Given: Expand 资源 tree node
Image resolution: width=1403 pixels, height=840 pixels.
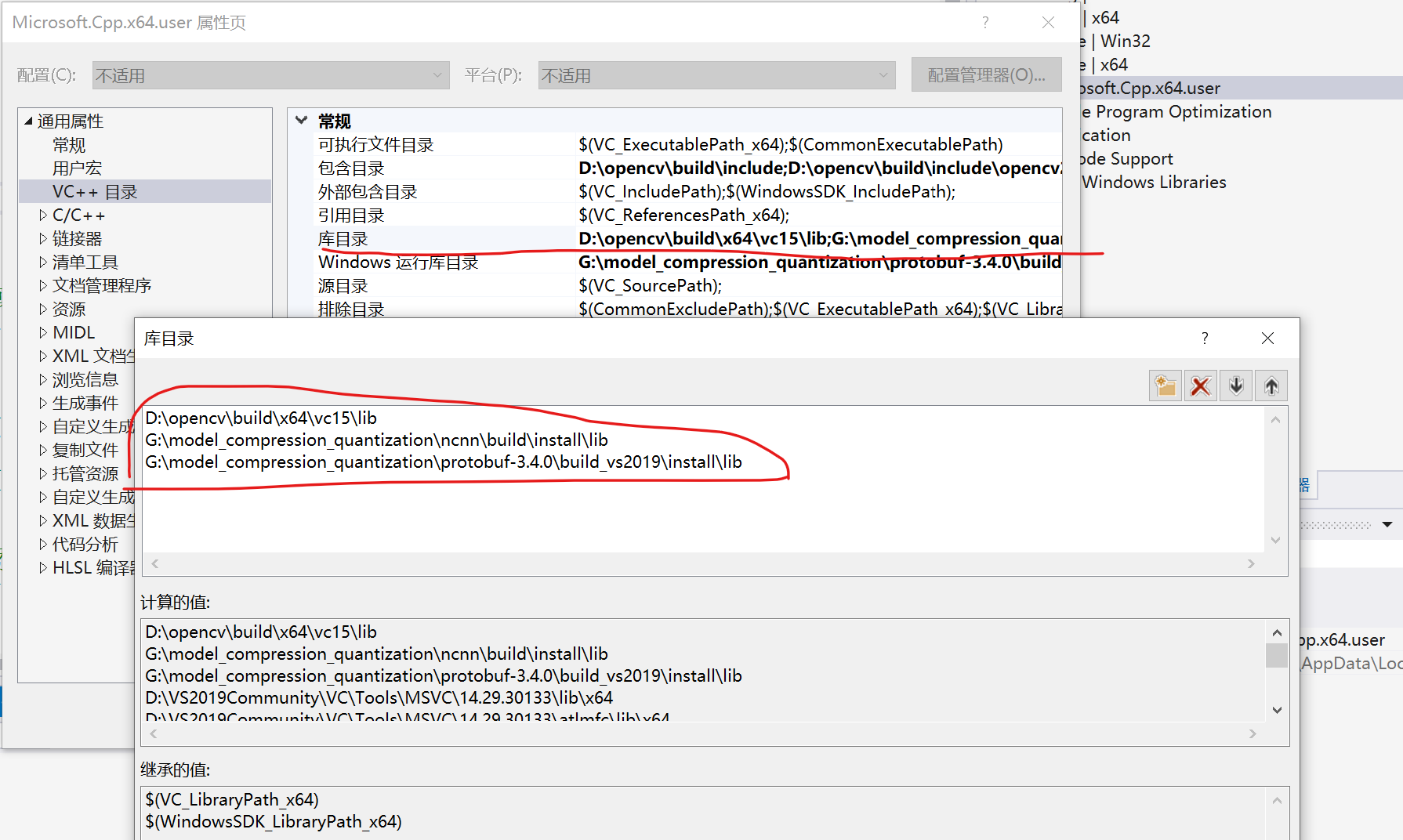Looking at the screenshot, I should pyautogui.click(x=43, y=309).
